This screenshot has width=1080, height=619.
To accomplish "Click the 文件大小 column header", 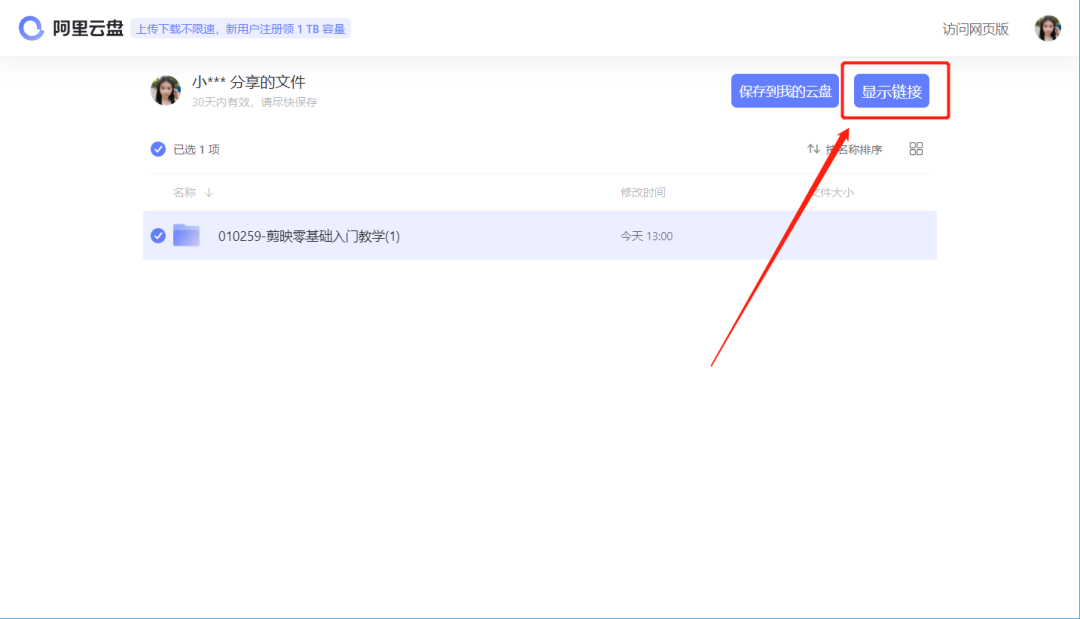I will point(831,192).
